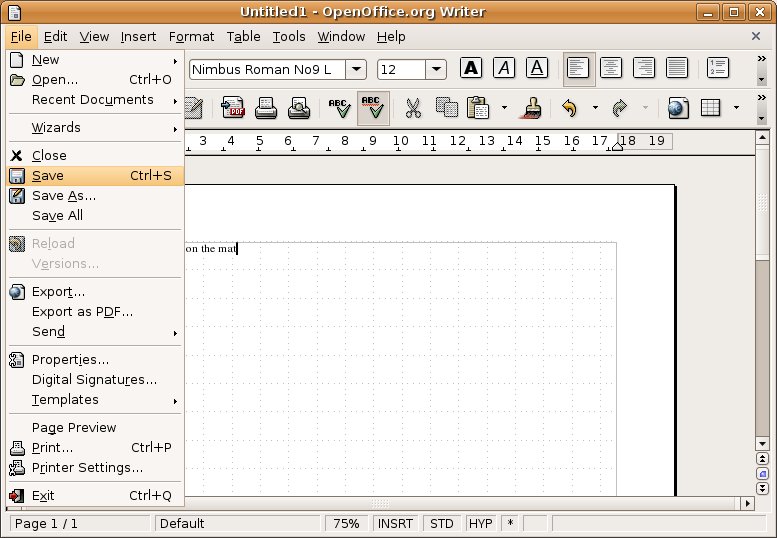Open the font size dropdown list
The image size is (777, 538).
(x=436, y=69)
